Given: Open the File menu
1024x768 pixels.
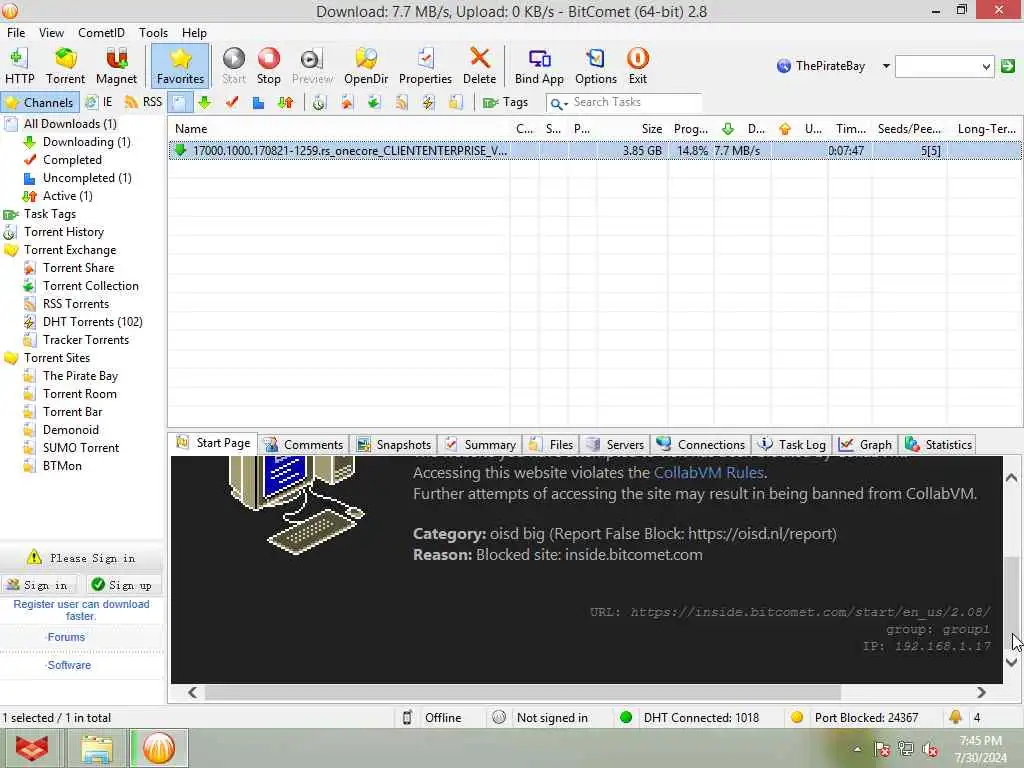Looking at the screenshot, I should tap(16, 33).
